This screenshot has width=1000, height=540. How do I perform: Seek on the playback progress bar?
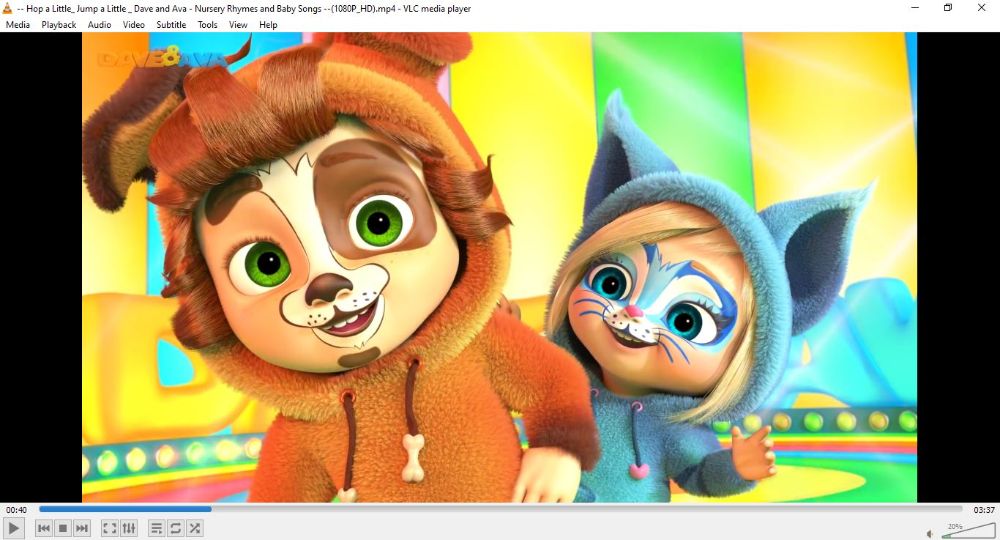click(501, 509)
